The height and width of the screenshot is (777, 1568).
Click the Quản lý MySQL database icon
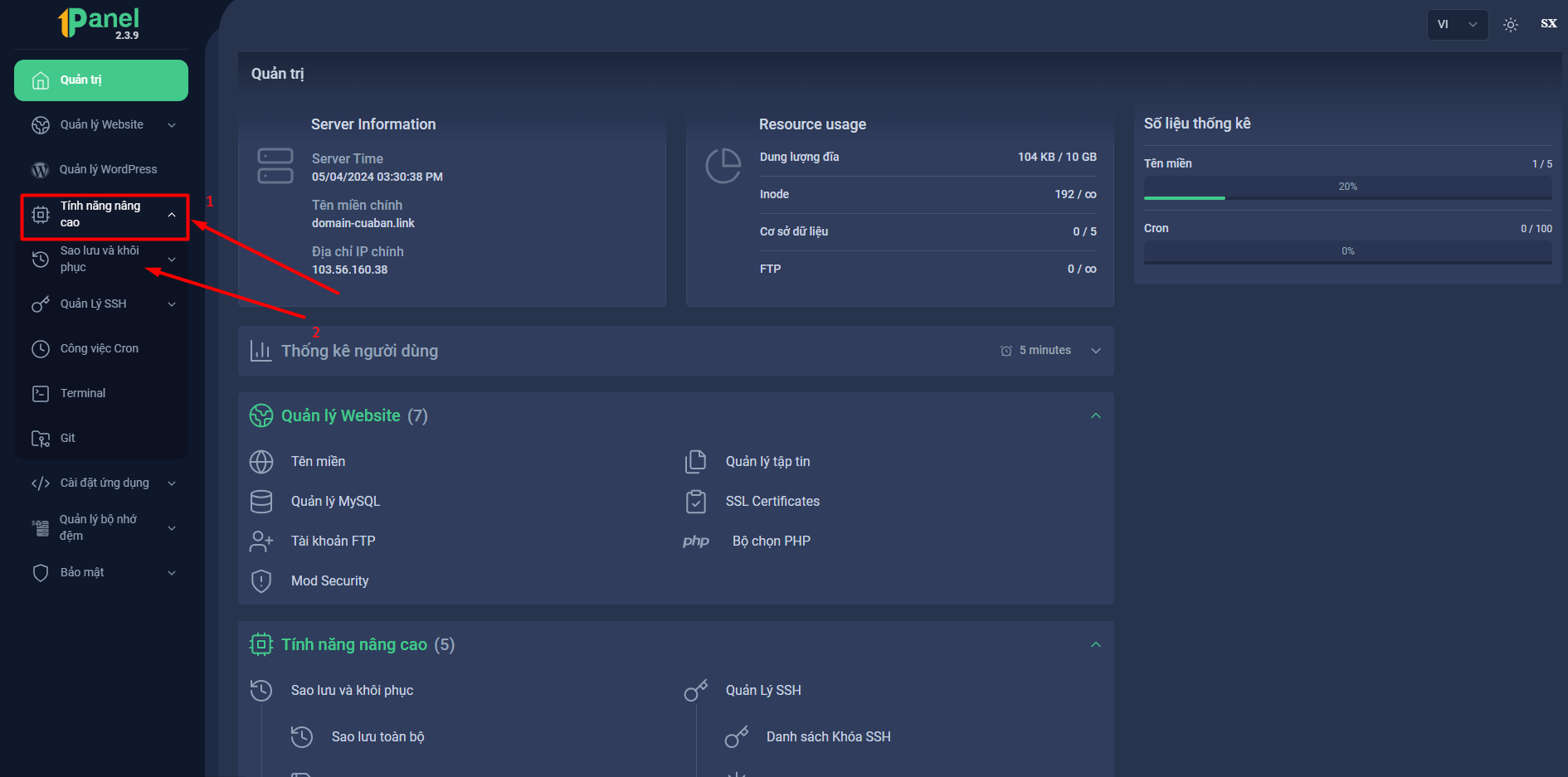[x=261, y=502]
